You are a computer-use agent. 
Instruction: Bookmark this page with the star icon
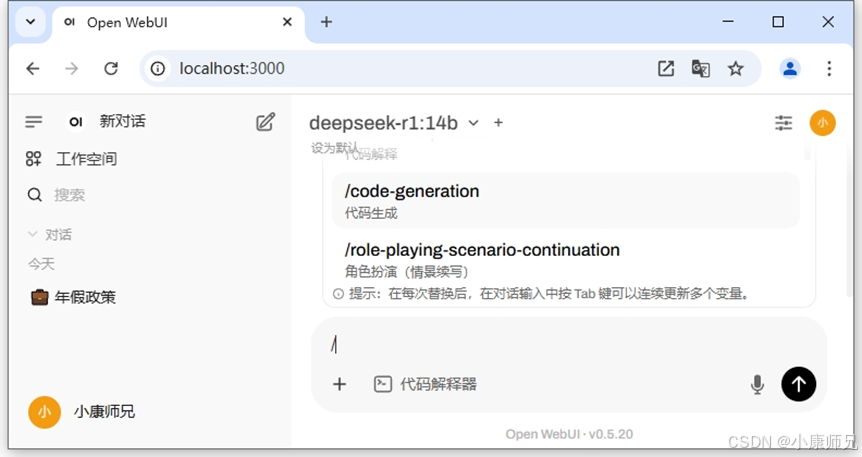coord(736,68)
